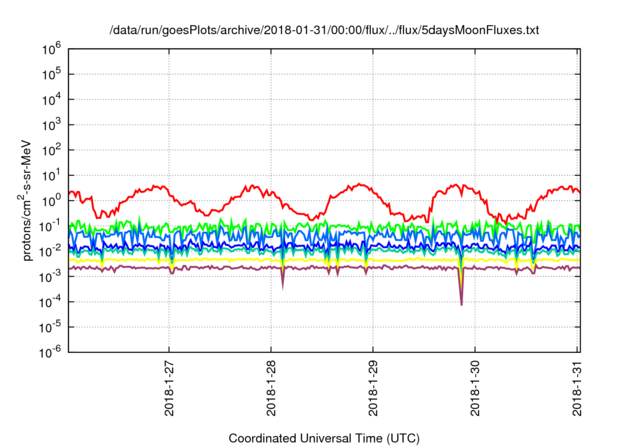Click the 10^-1 y-axis tick label
640x448 pixels.
coord(50,226)
